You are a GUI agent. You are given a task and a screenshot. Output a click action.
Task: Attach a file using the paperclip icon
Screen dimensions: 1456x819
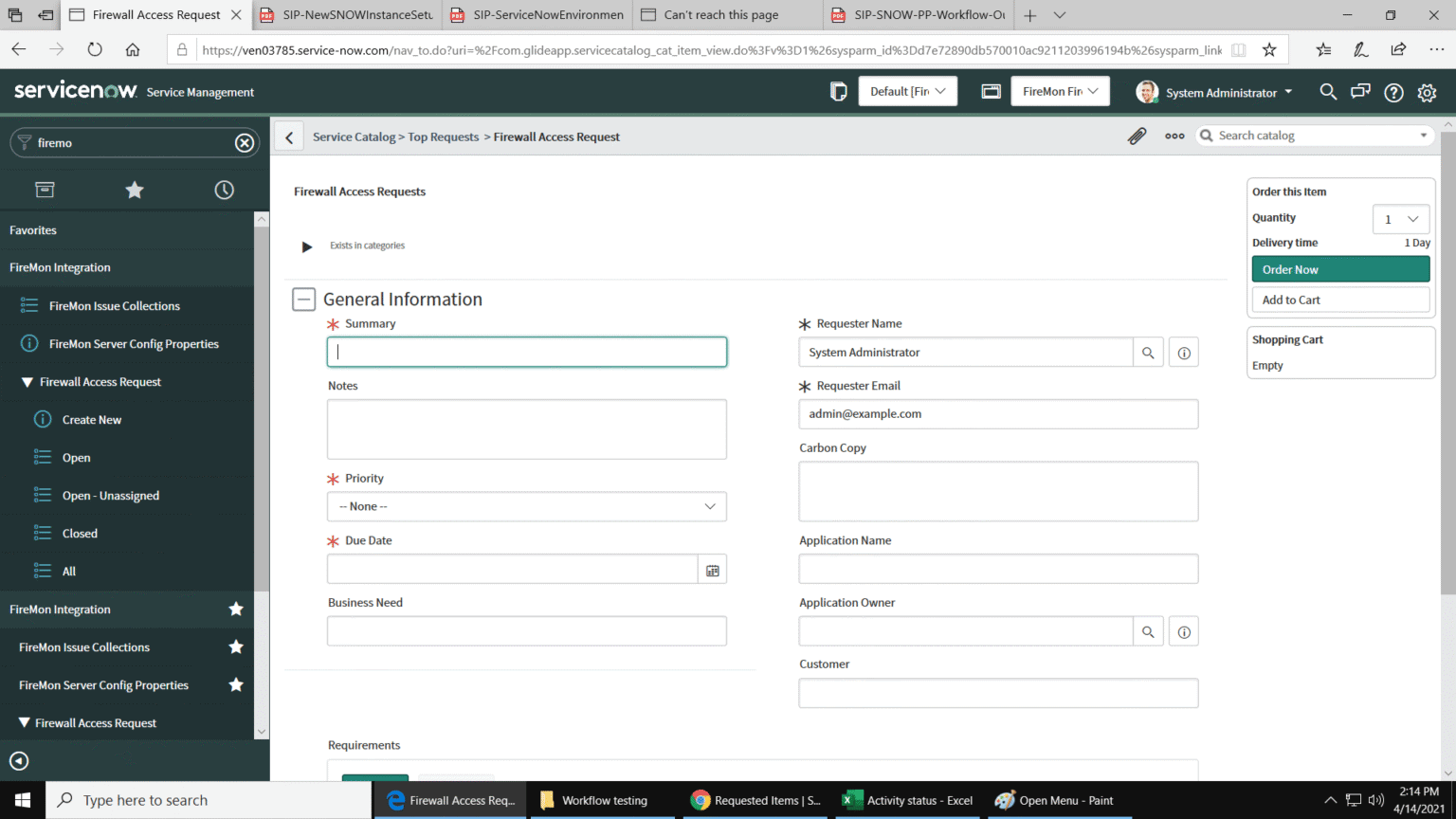pyautogui.click(x=1137, y=136)
